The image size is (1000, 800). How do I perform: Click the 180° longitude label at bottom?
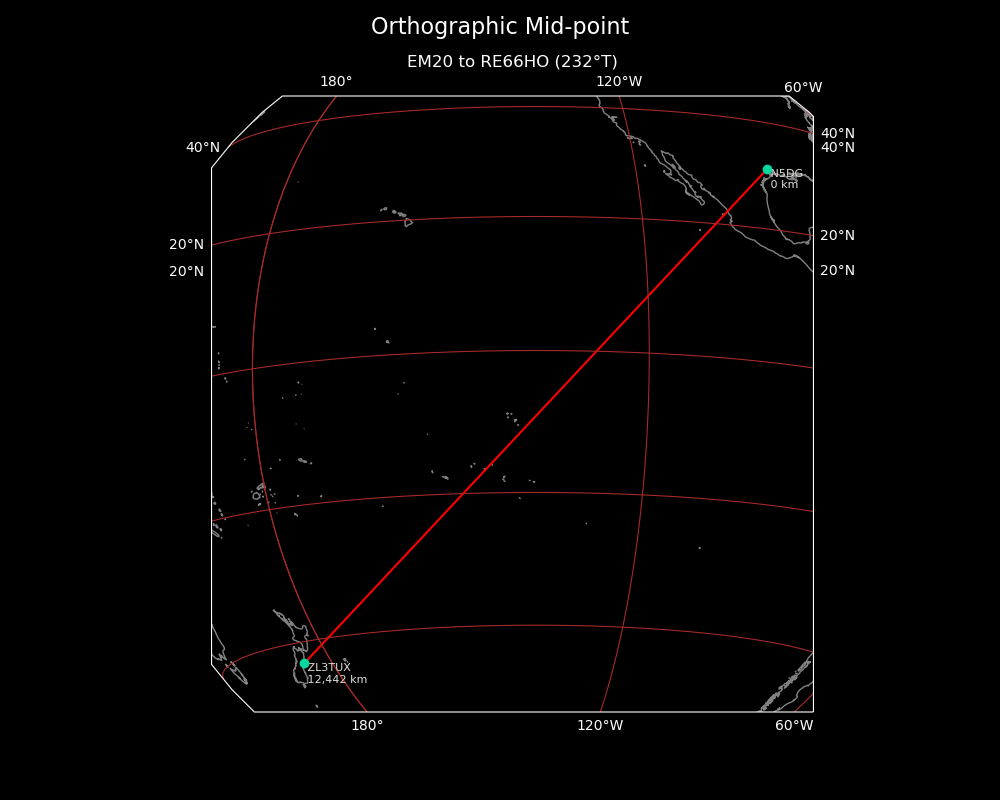coord(367,726)
